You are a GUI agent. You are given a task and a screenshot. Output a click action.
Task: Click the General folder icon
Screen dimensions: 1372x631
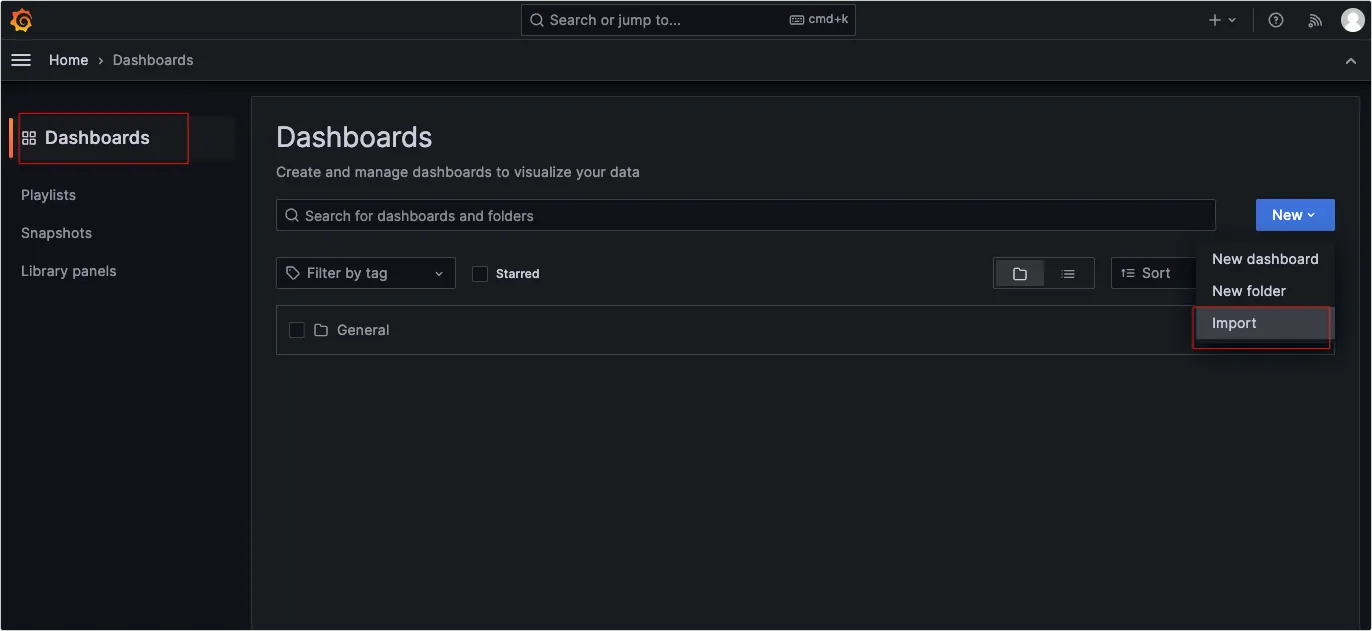321,330
